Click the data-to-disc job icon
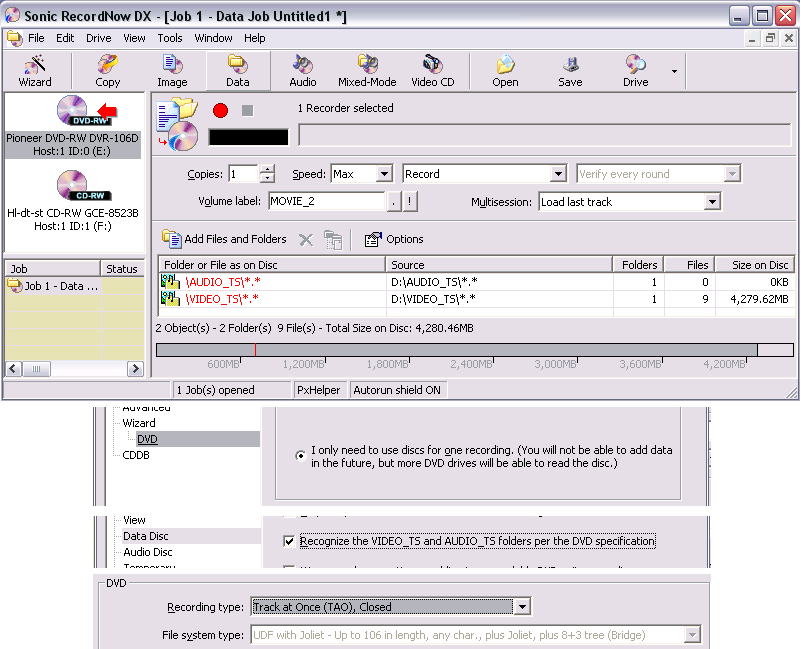The image size is (801, 649). (177, 125)
